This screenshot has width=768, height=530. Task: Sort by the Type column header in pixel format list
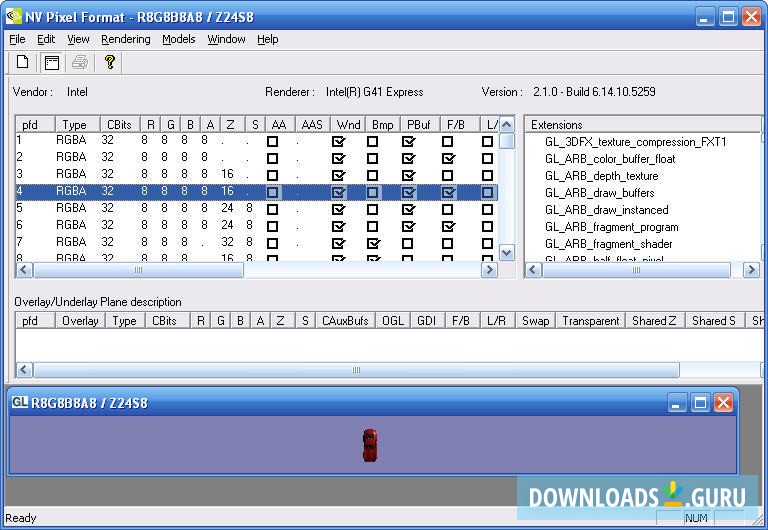[x=77, y=124]
